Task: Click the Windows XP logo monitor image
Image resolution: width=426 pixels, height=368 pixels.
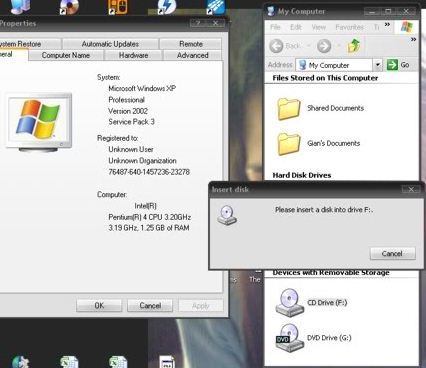Action: coord(39,123)
